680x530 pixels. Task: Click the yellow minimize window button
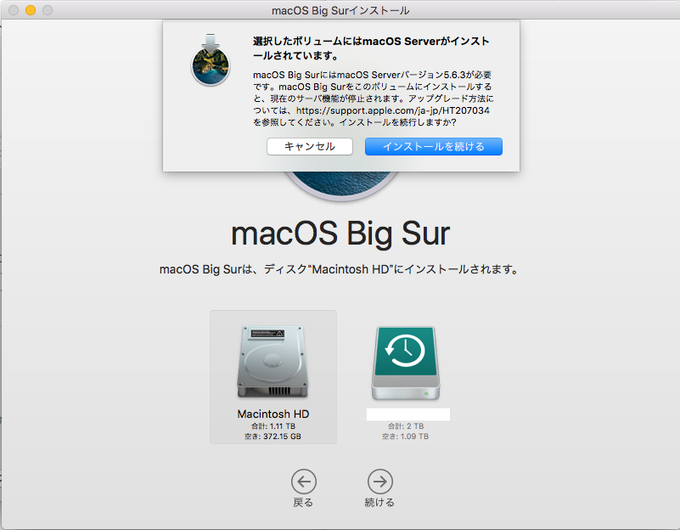[x=30, y=10]
